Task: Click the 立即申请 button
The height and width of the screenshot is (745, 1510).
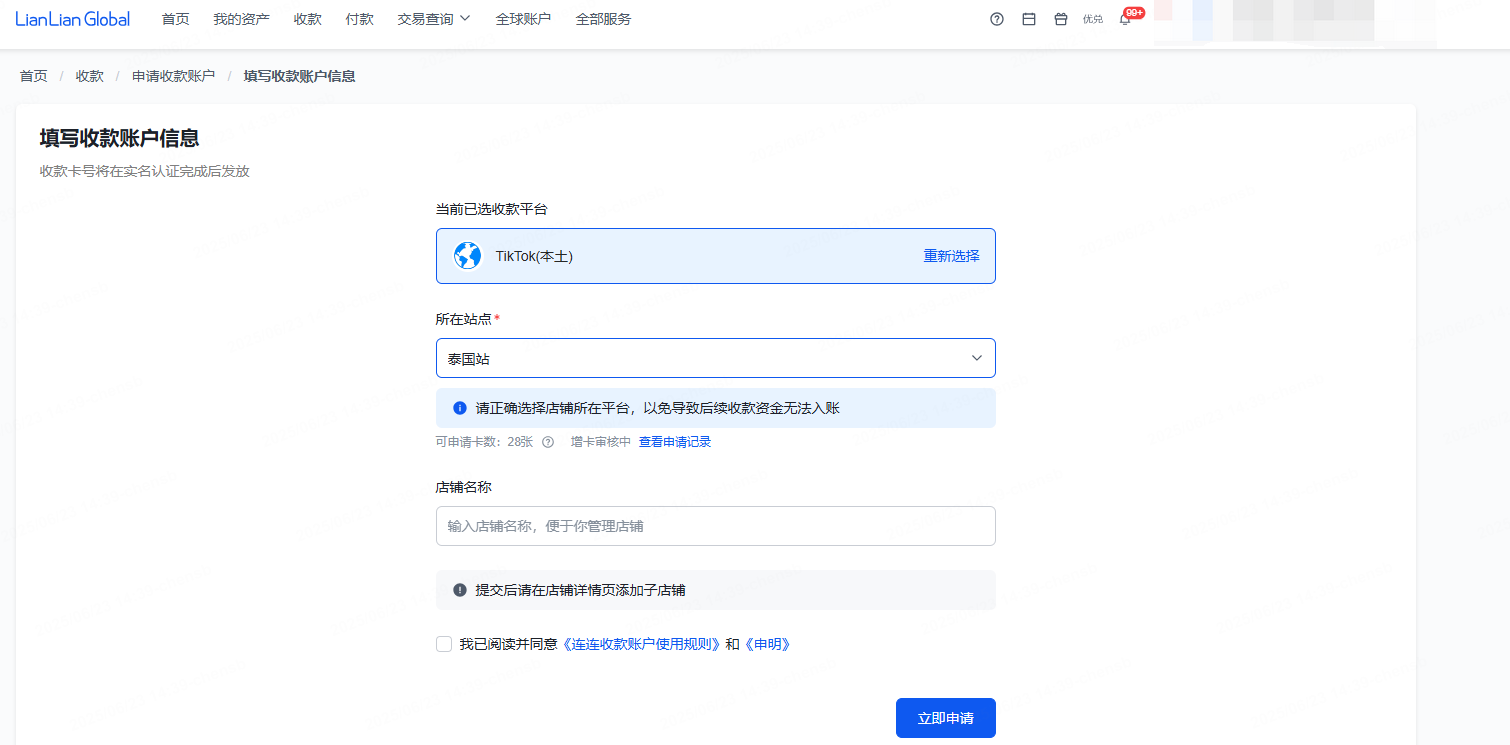Action: 946,718
